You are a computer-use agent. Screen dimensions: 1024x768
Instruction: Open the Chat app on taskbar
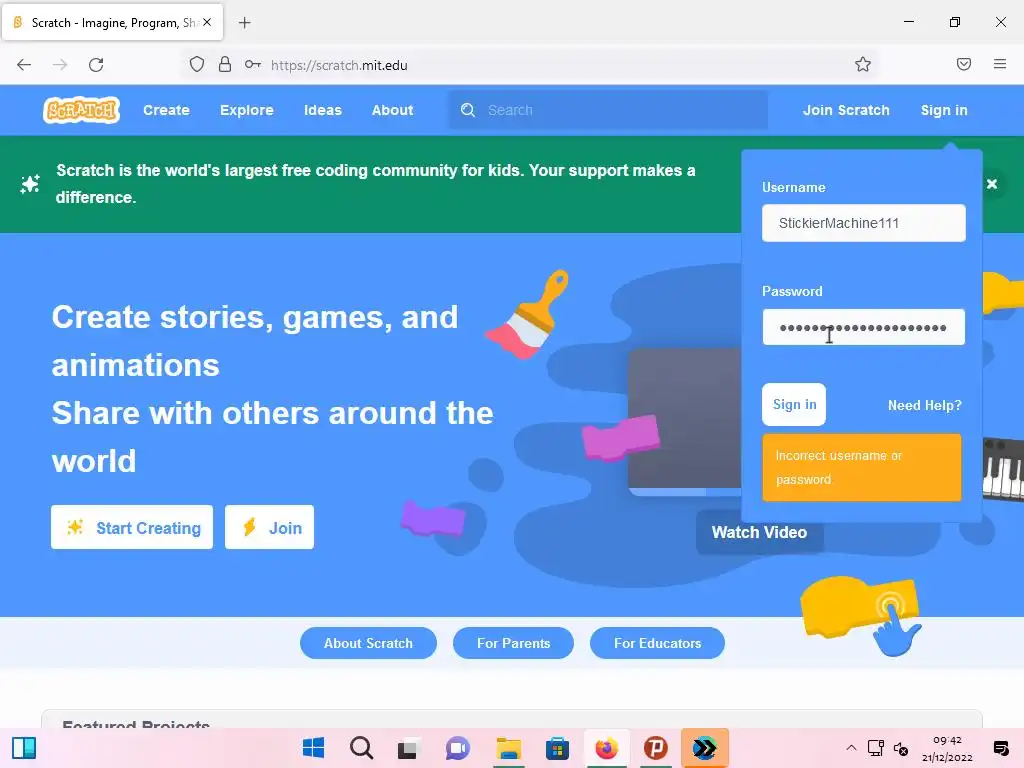pyautogui.click(x=458, y=748)
